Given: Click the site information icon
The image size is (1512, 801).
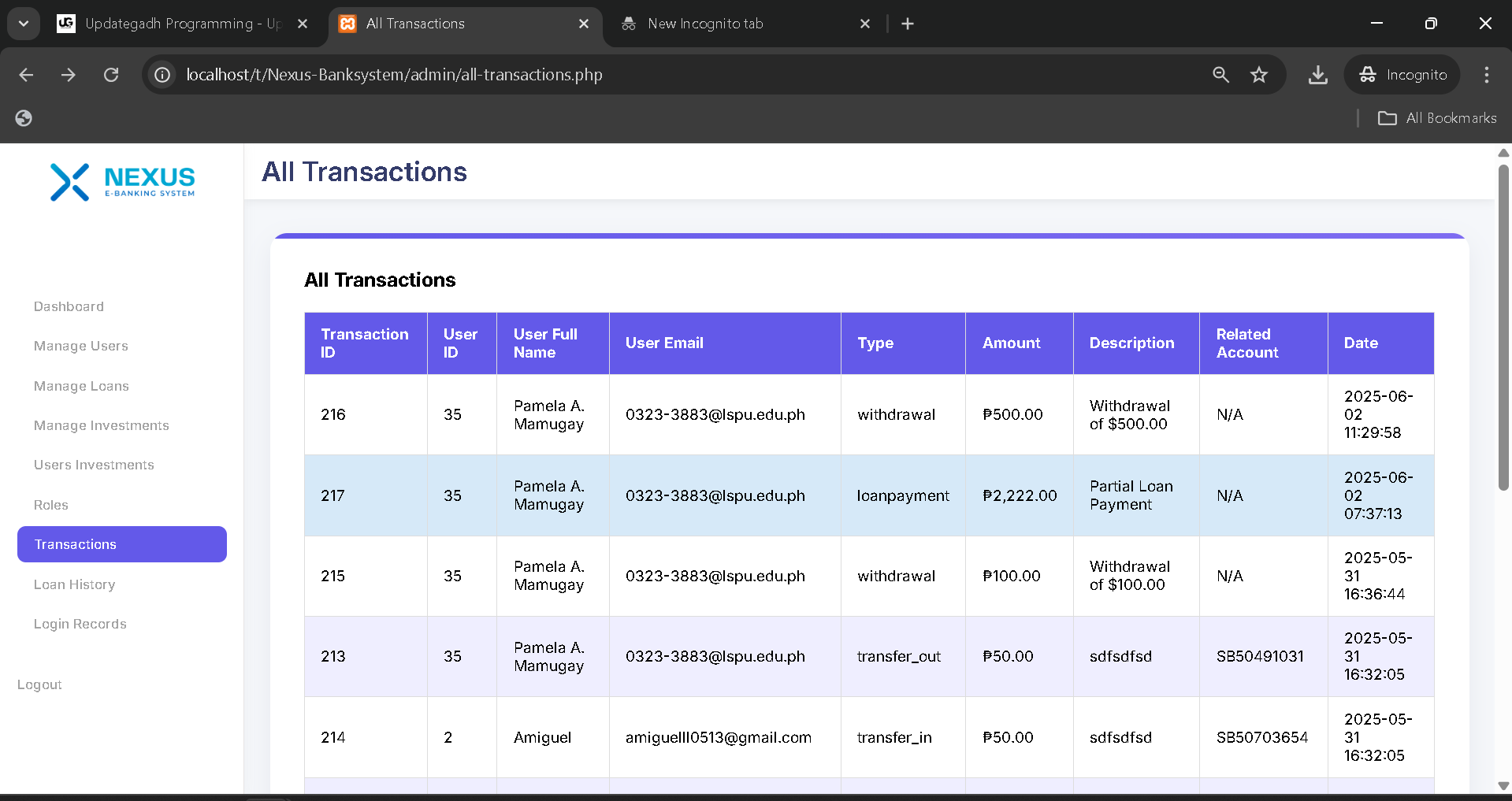Looking at the screenshot, I should [162, 75].
